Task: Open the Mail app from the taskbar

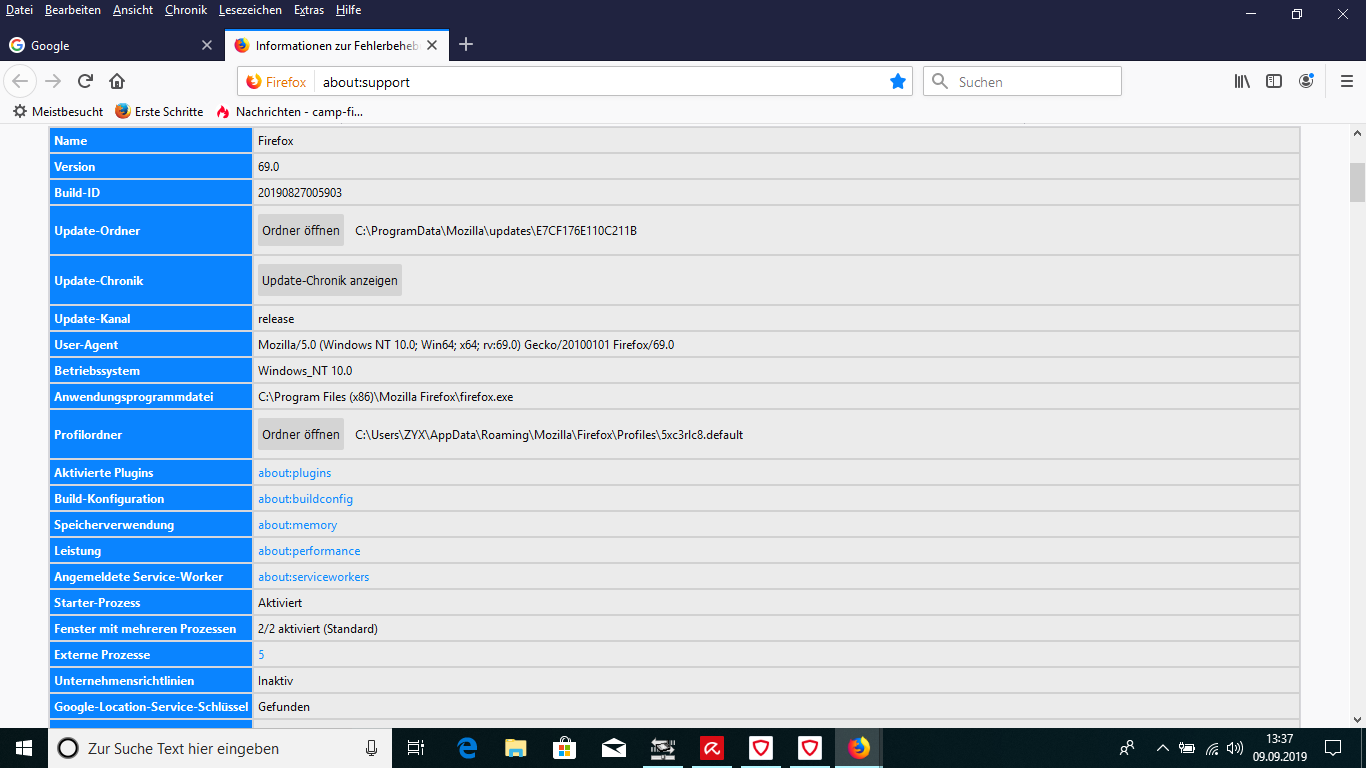Action: click(614, 748)
